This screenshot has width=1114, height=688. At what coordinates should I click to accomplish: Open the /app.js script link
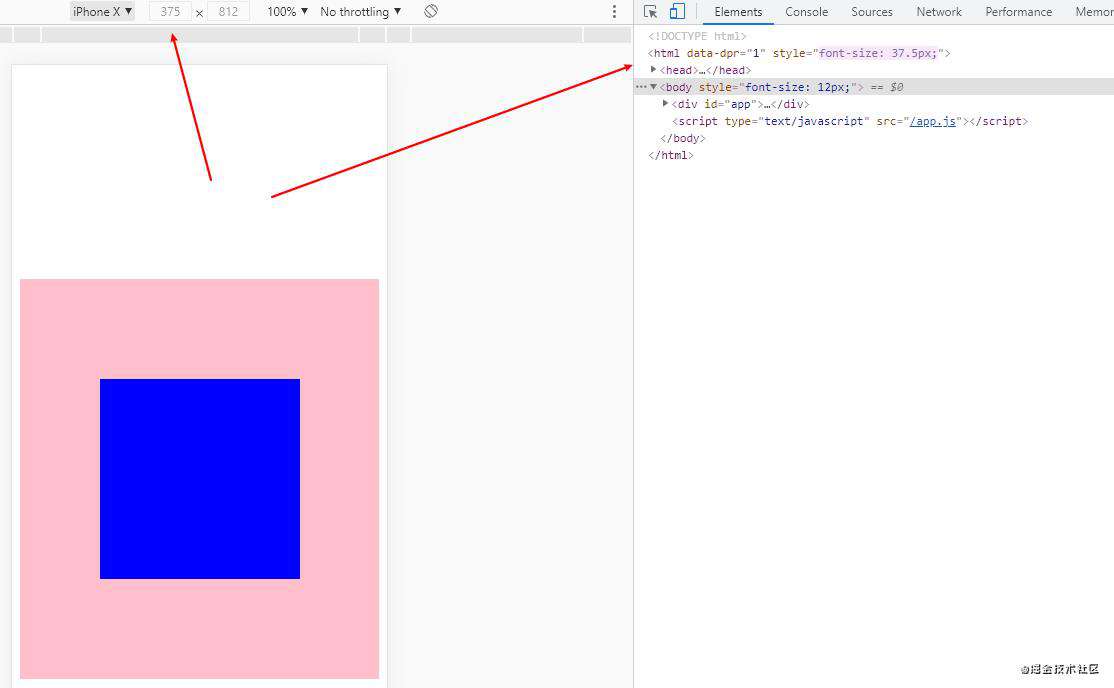coord(933,122)
